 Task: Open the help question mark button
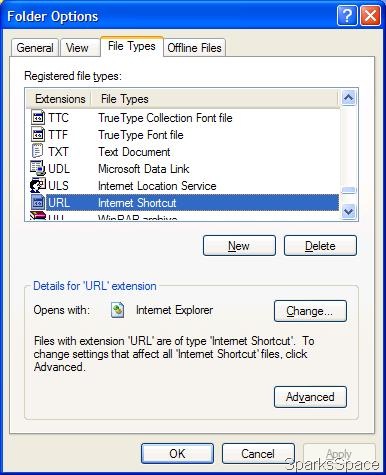(x=347, y=16)
